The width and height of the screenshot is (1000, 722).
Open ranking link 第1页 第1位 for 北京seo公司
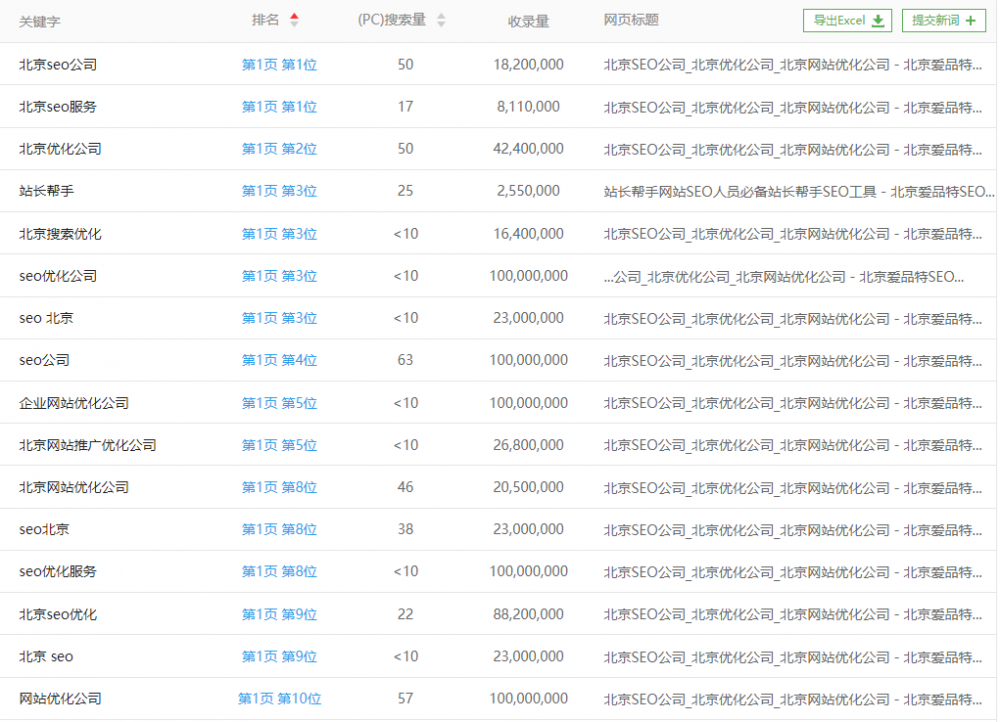[280, 64]
